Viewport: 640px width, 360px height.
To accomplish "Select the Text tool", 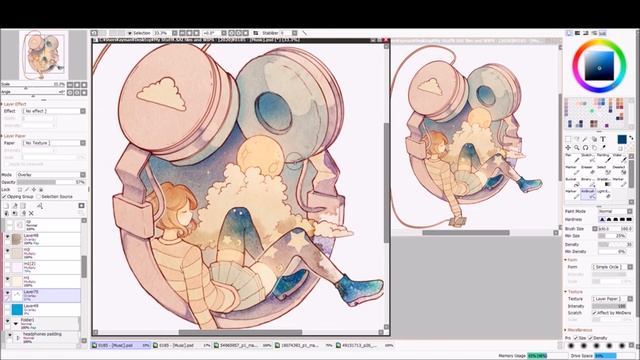I will click(x=602, y=139).
